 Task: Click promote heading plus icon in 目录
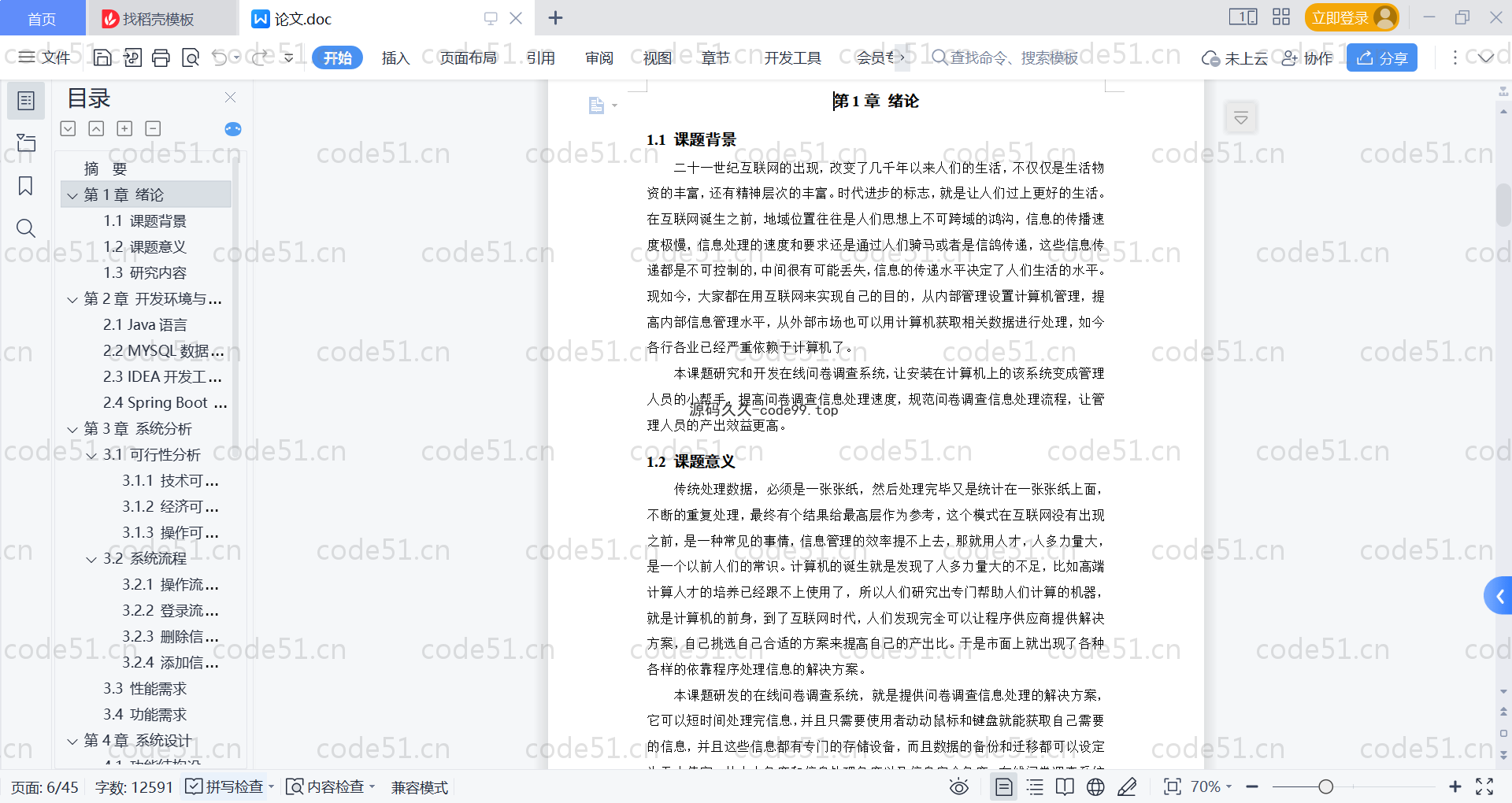[124, 128]
